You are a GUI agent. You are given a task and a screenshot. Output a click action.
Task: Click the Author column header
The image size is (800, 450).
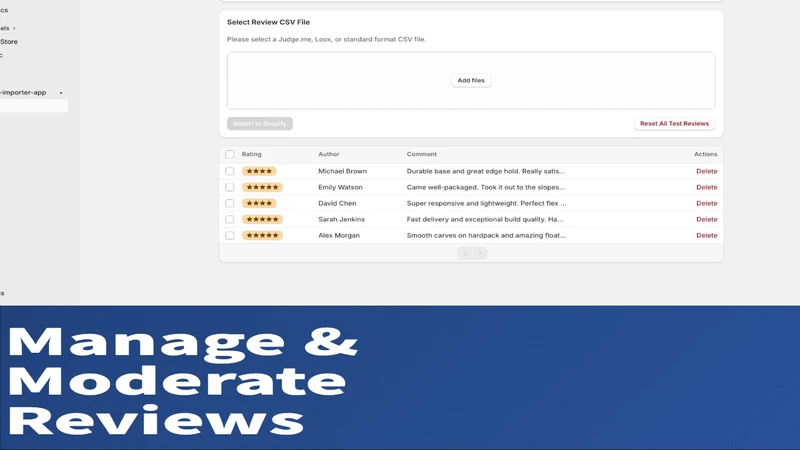(329, 154)
